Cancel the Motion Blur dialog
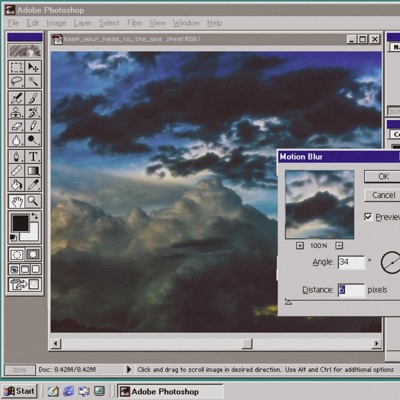The image size is (400, 400). [383, 195]
